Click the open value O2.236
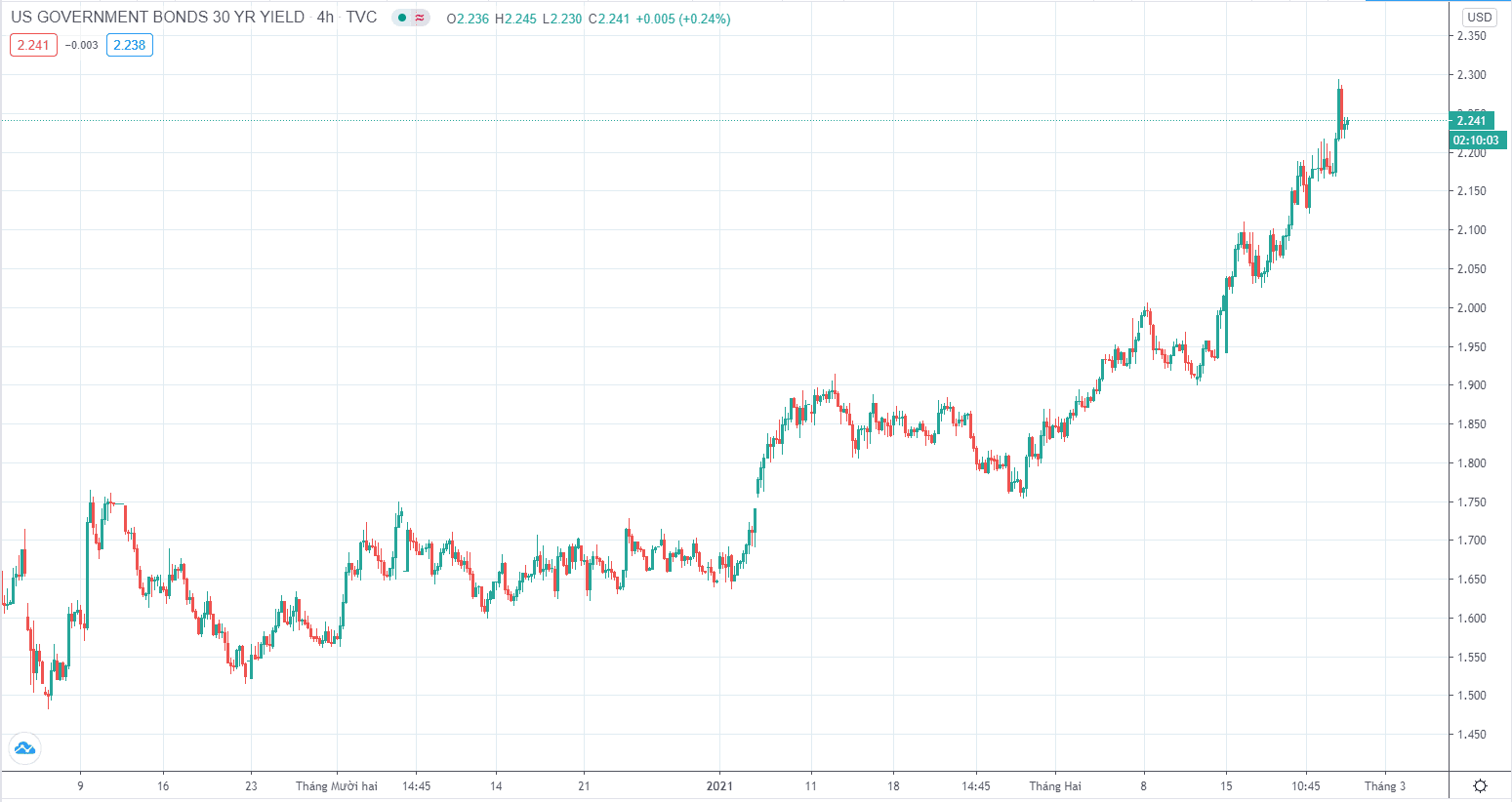Image resolution: width=1512 pixels, height=802 pixels. [x=468, y=19]
